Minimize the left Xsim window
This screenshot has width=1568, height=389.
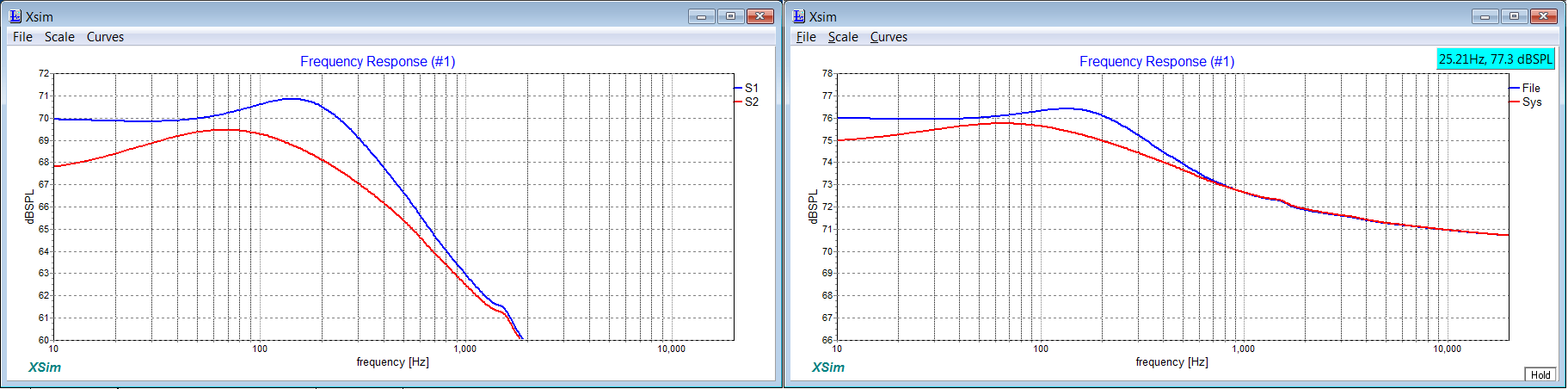tap(702, 16)
